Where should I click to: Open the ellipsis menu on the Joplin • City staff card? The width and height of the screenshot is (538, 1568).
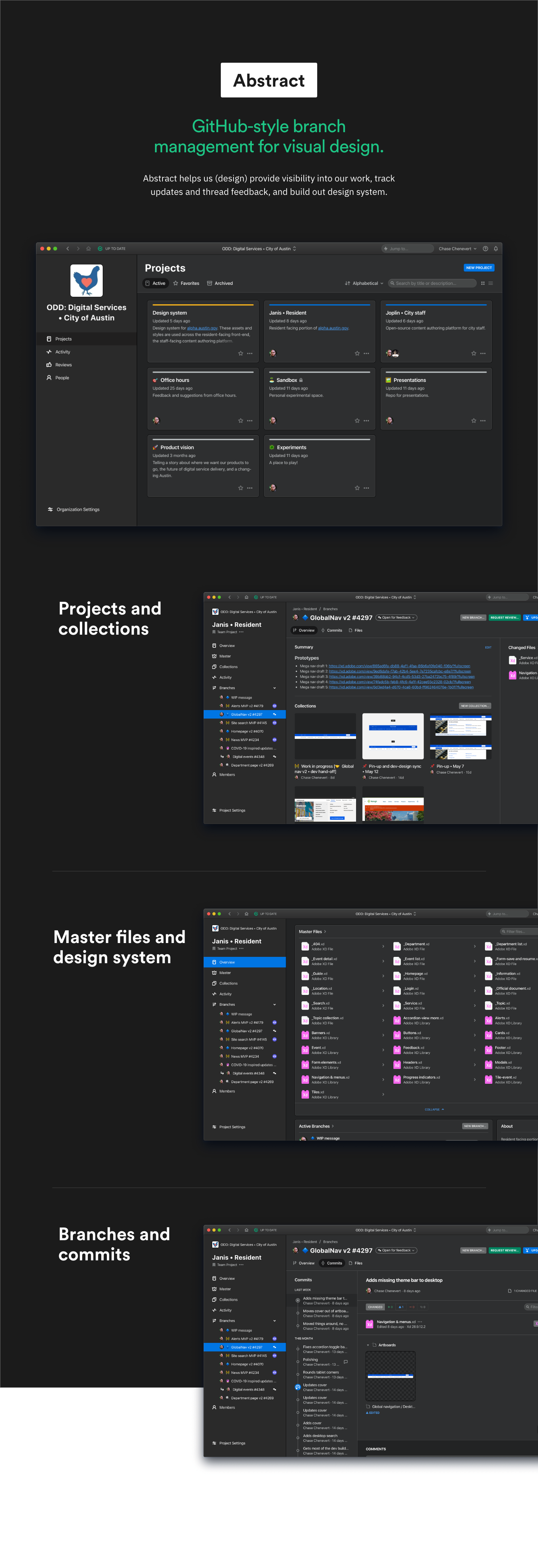pyautogui.click(x=483, y=353)
